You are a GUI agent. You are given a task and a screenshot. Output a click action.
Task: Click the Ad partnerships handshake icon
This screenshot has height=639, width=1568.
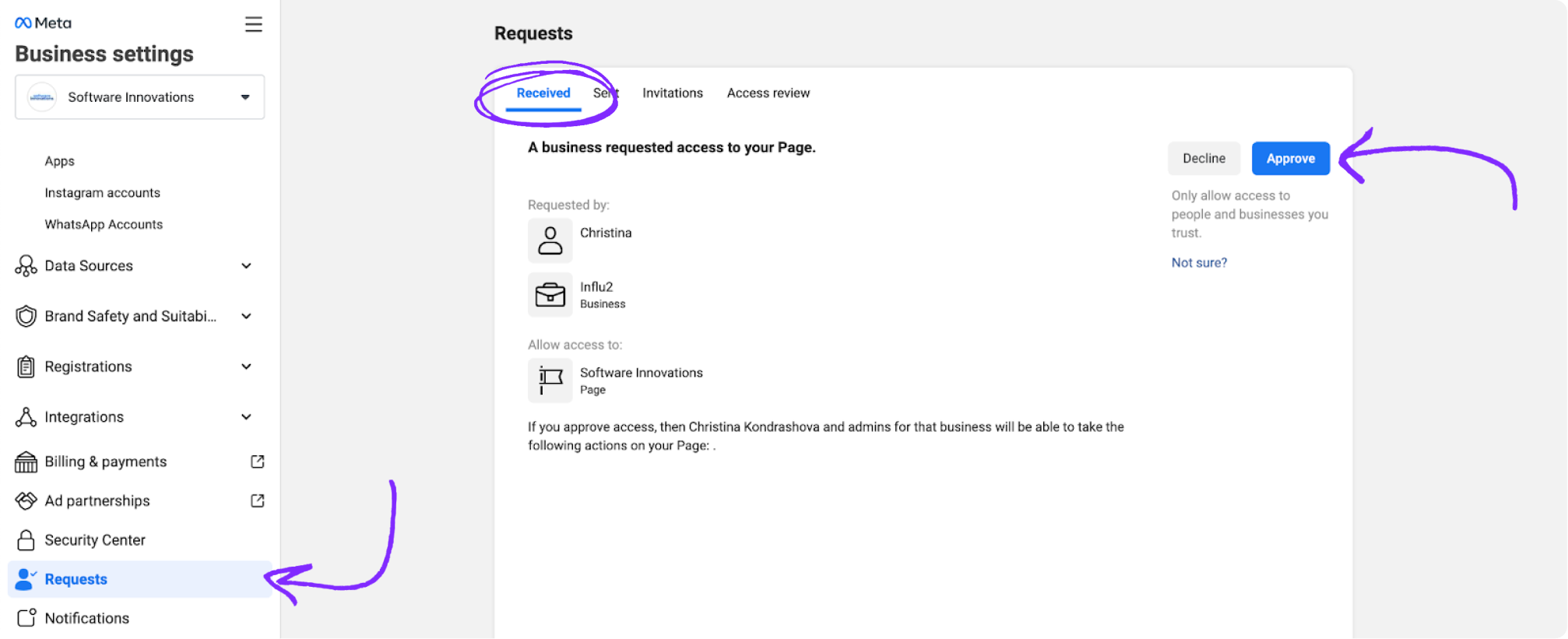pos(26,500)
